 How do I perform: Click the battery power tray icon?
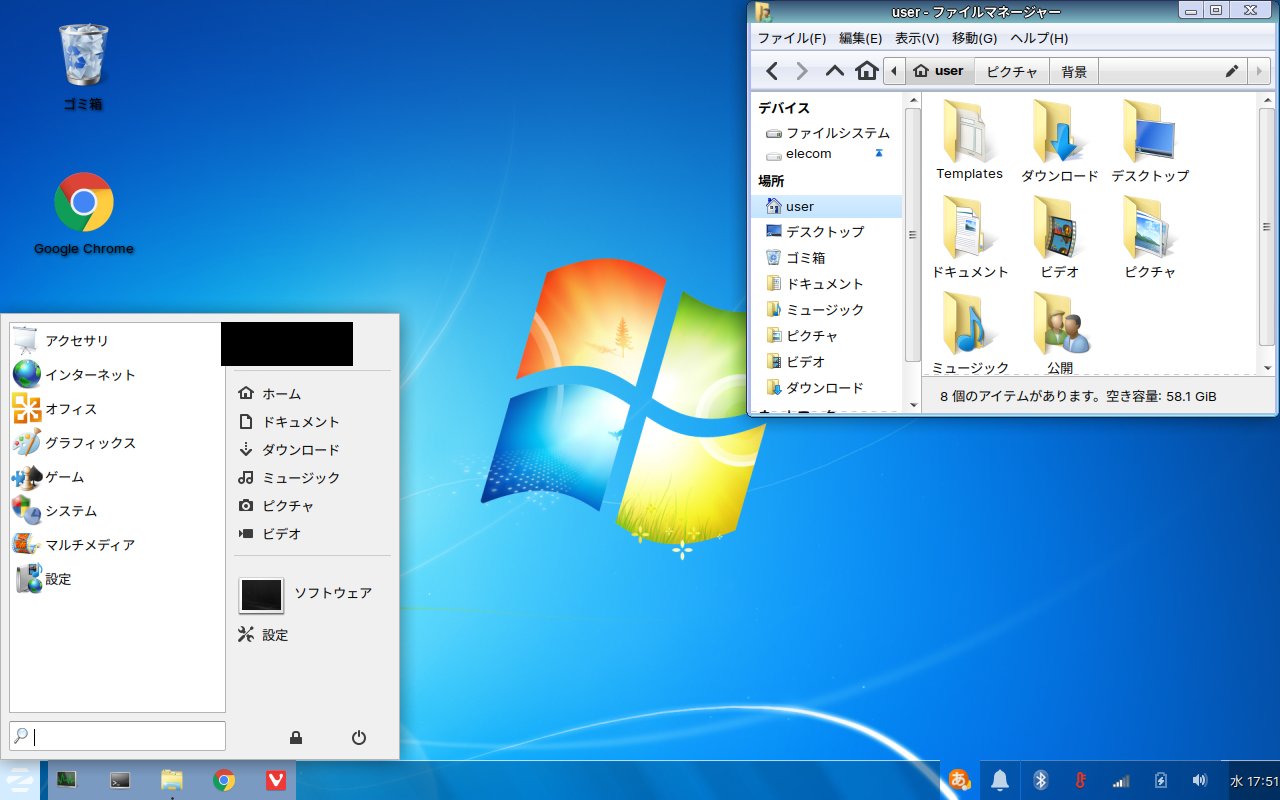(1160, 780)
